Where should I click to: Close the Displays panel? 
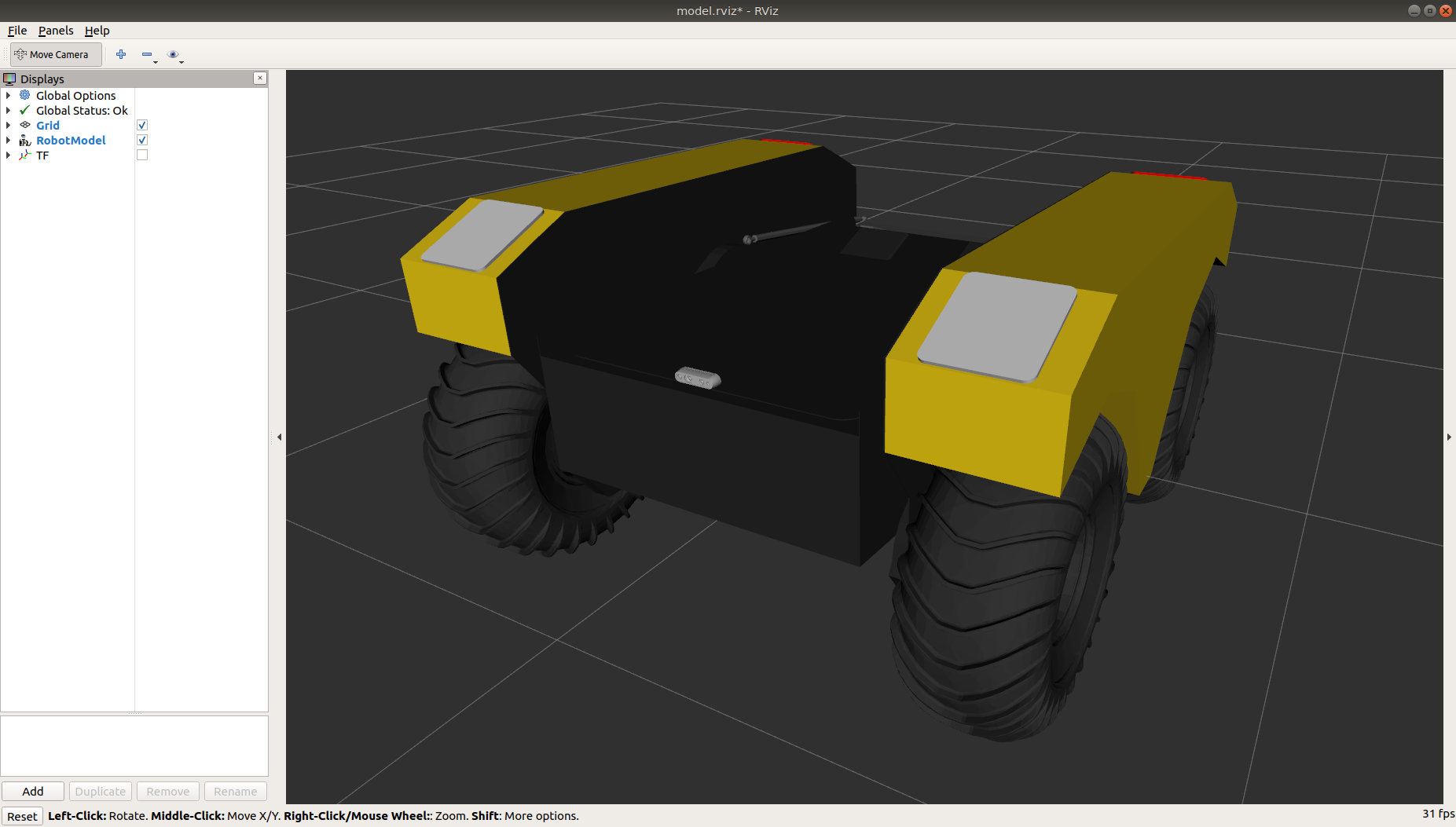(260, 78)
